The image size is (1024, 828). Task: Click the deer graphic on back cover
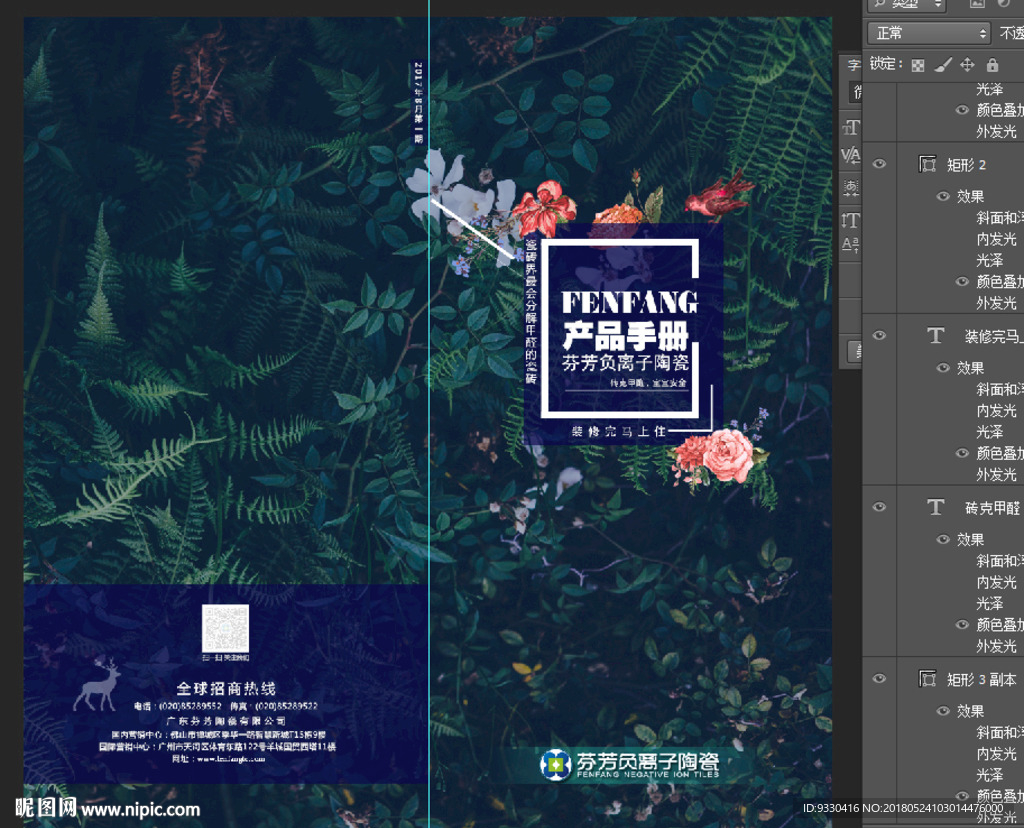pos(97,684)
